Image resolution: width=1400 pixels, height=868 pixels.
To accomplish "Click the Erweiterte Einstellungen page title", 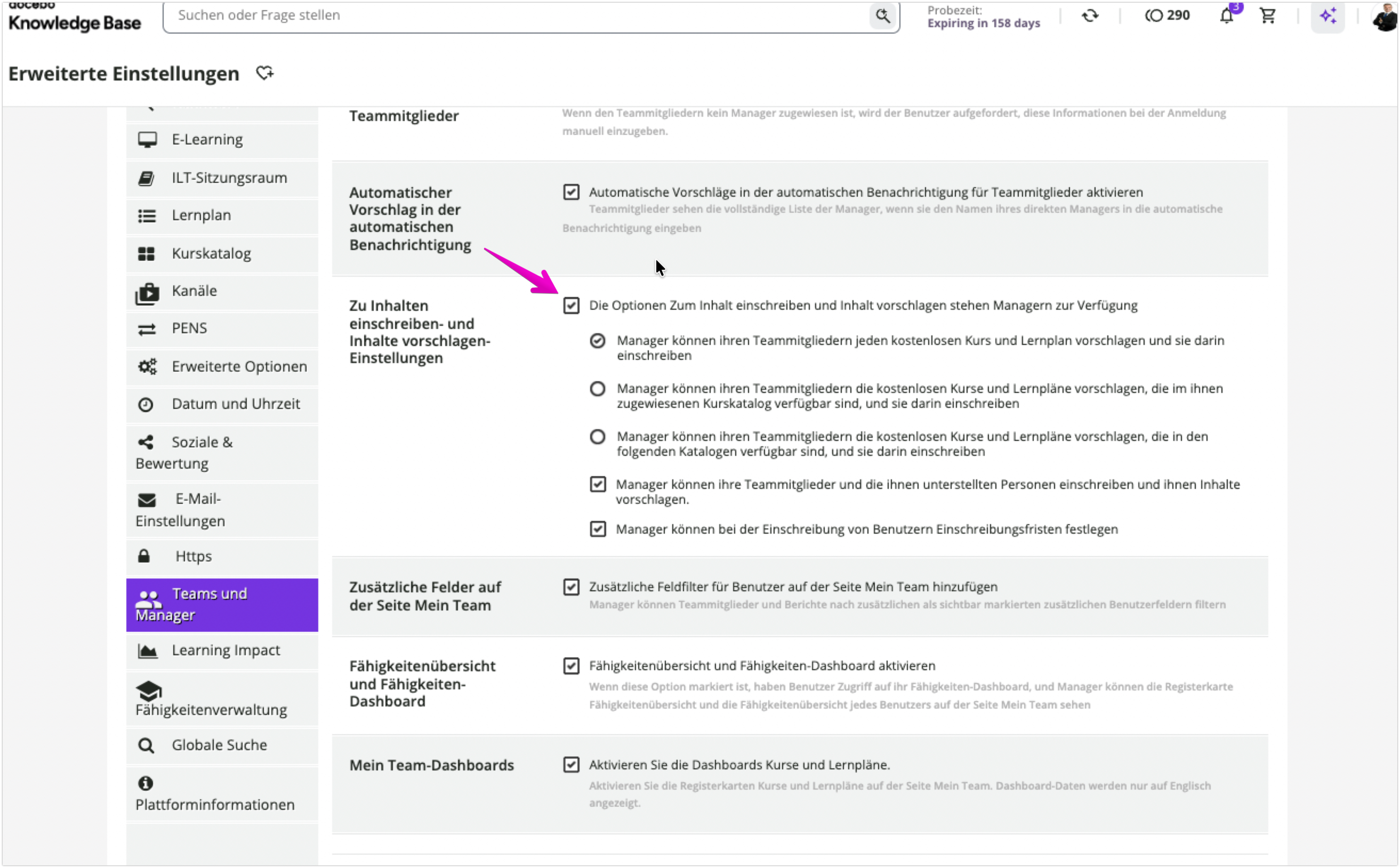I will coord(123,74).
